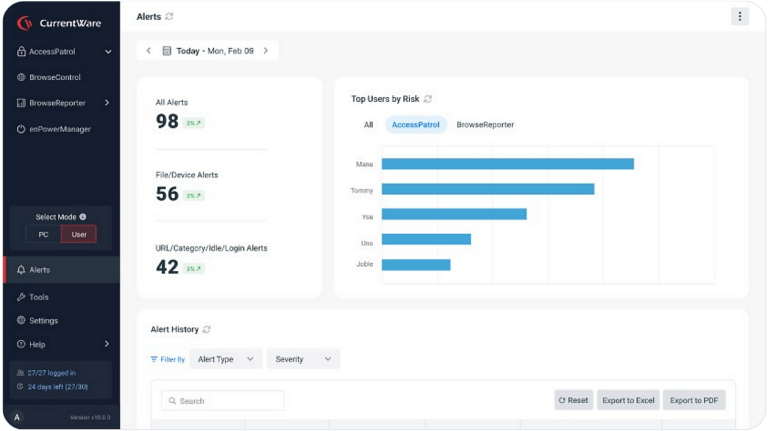This screenshot has height=431, width=768.
Task: Go to previous day arrow
Action: (x=148, y=50)
